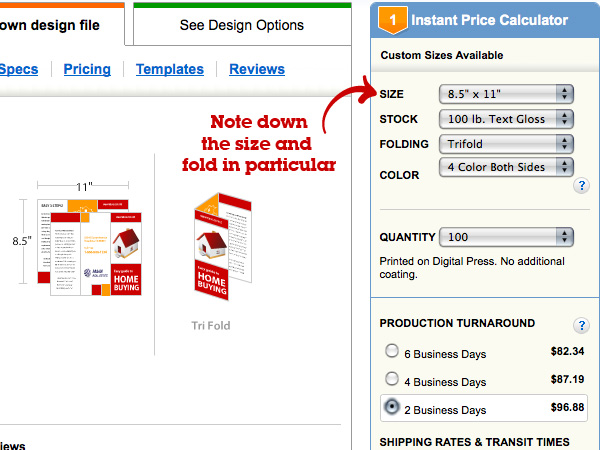Click the Quantity dropdown stepper arrows

coord(564,237)
